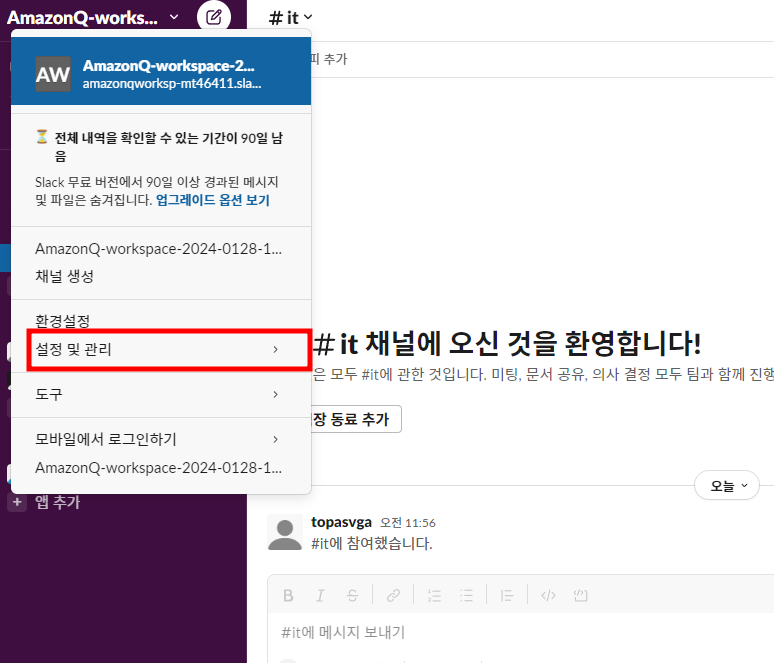The width and height of the screenshot is (774, 663).
Task: Click the 동료 추가 button
Action: click(x=355, y=419)
